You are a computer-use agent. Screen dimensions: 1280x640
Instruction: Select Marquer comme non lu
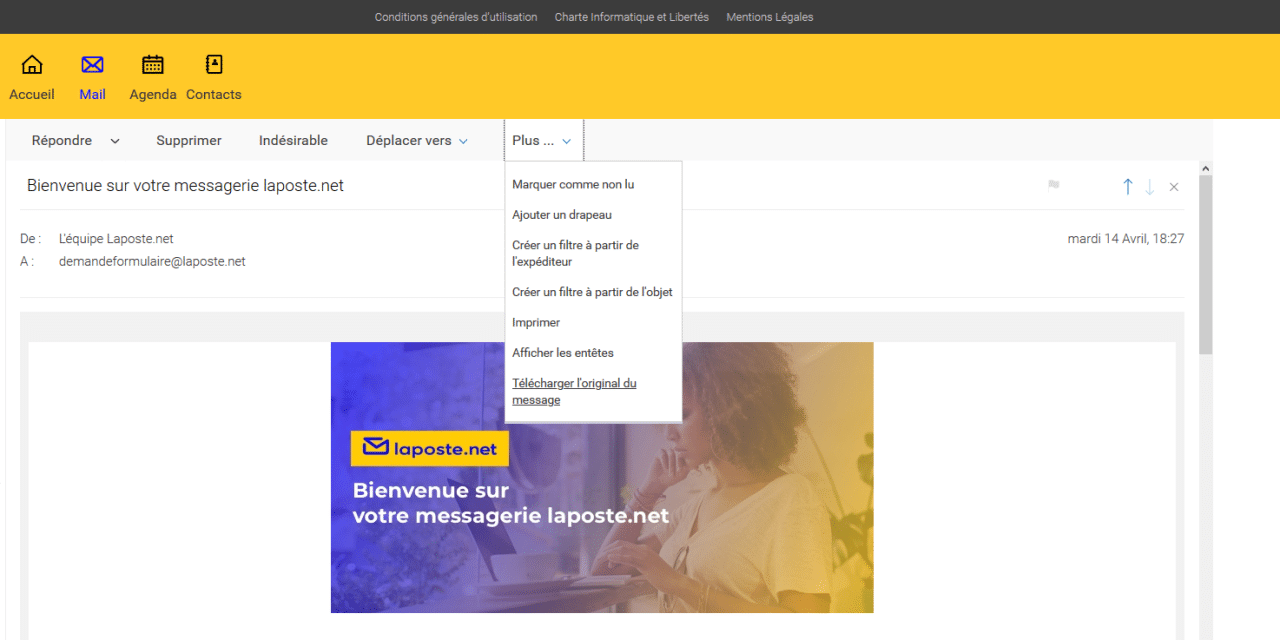(x=573, y=184)
